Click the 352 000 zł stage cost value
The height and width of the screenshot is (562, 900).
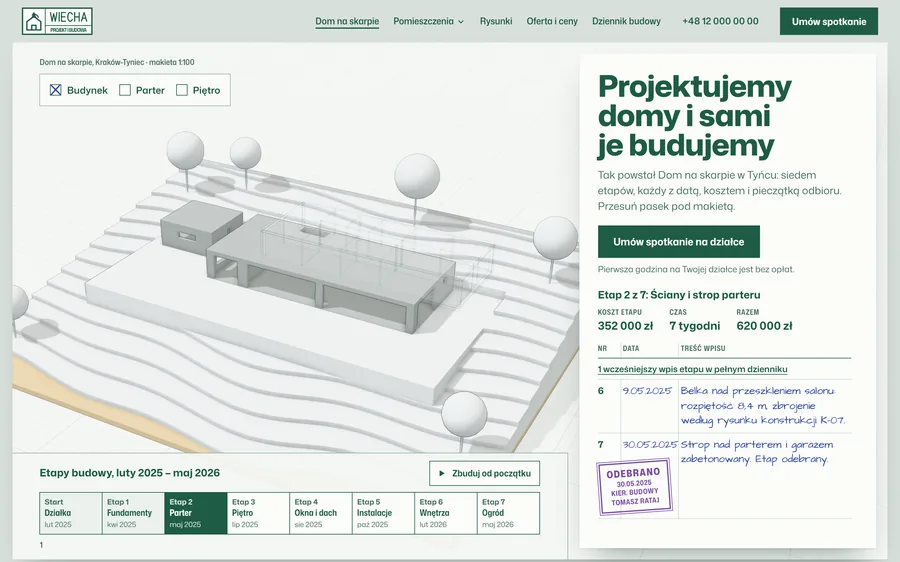(x=625, y=326)
